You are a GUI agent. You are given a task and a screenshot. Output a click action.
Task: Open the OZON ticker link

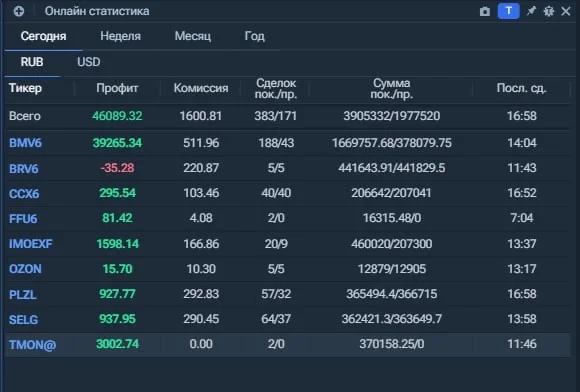25,269
